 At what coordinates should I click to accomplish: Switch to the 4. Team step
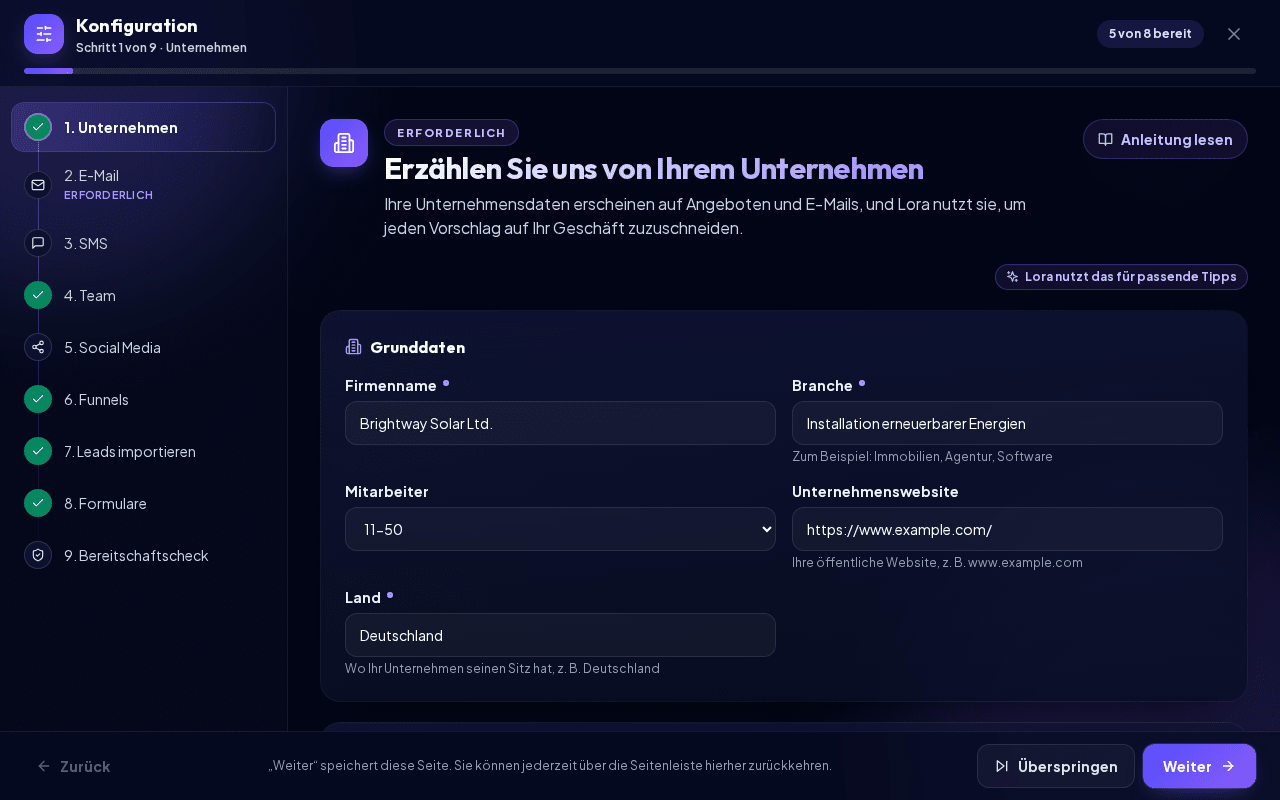coord(143,295)
